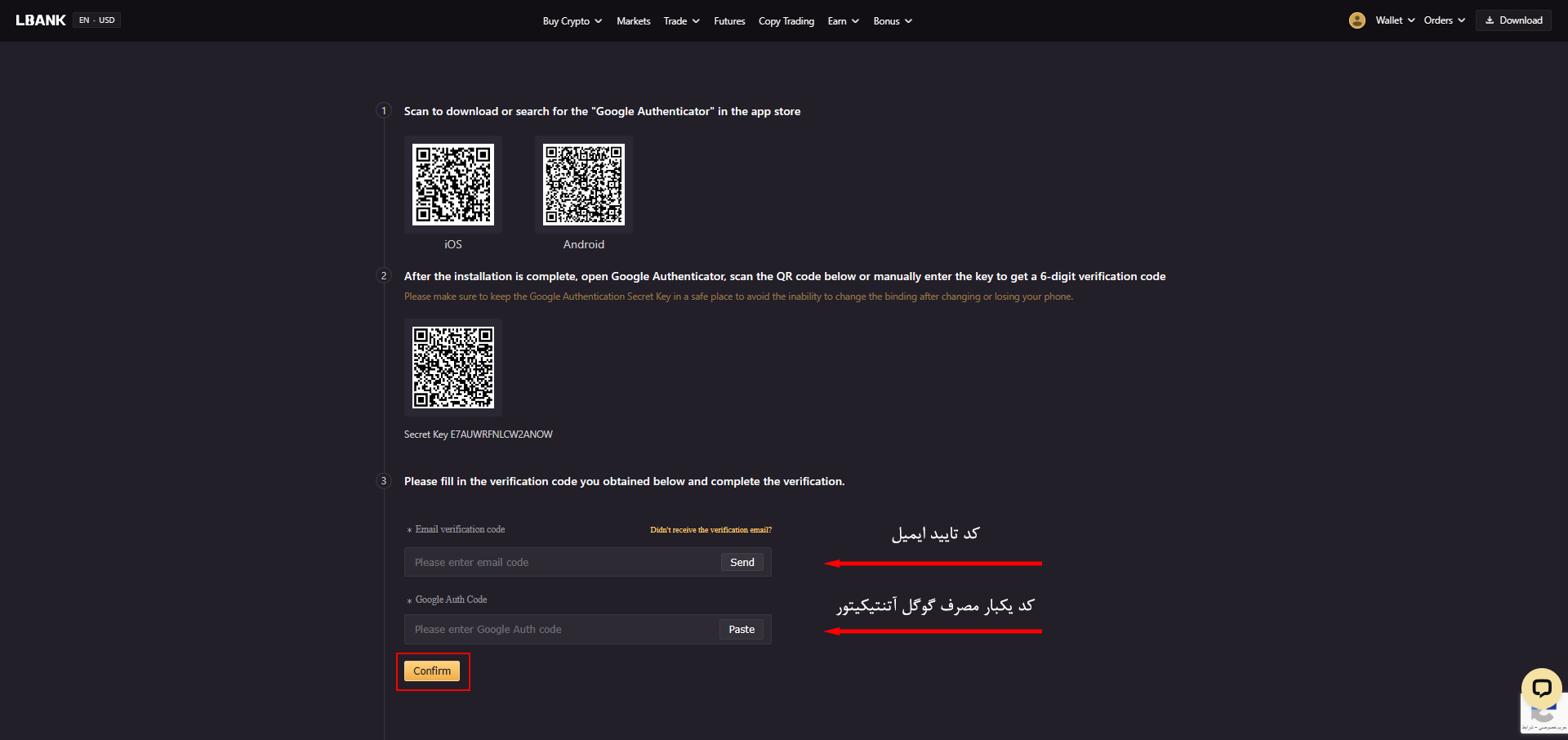This screenshot has width=1568, height=740.
Task: Expand the Buy Crypto menu
Action: click(x=572, y=21)
